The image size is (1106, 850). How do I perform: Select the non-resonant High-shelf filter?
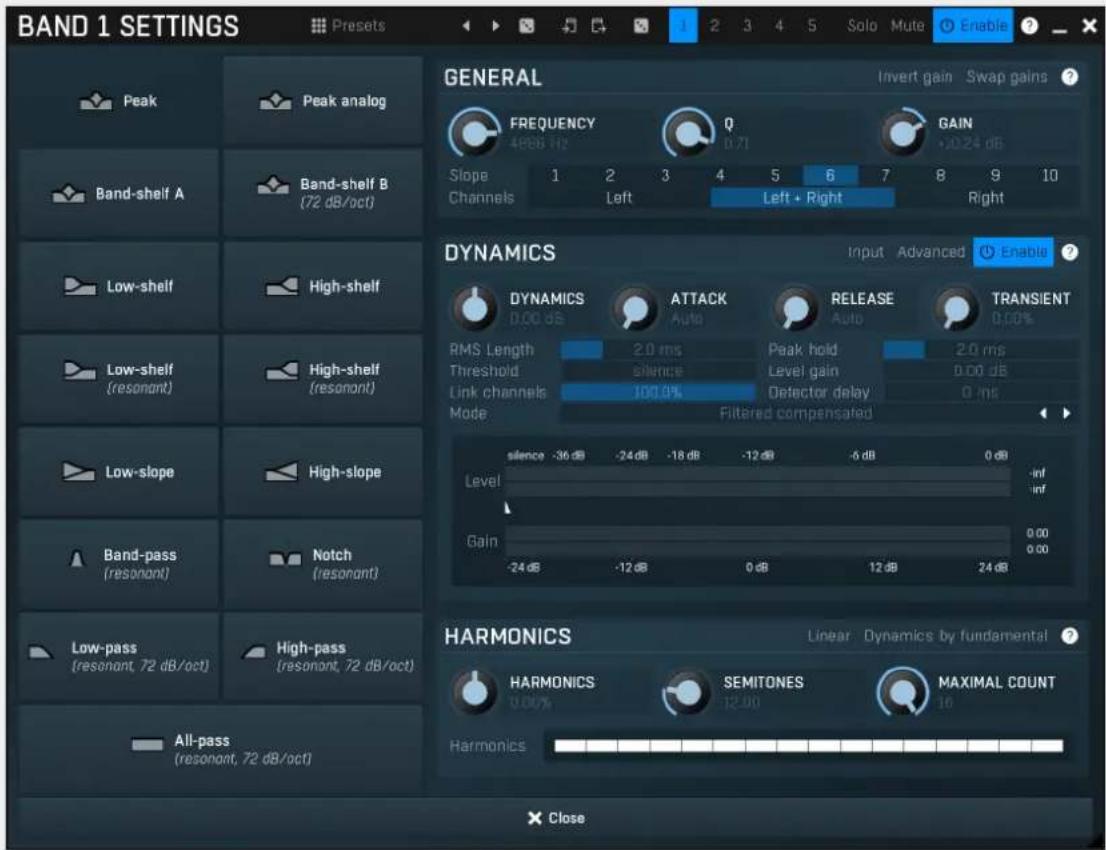pyautogui.click(x=323, y=286)
